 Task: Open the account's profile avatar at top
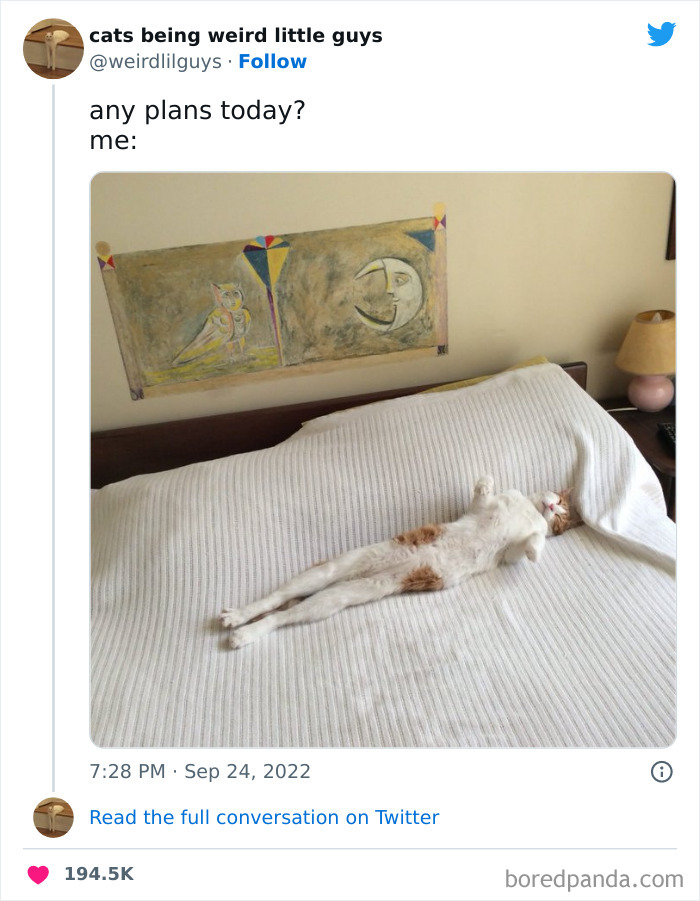tap(53, 48)
